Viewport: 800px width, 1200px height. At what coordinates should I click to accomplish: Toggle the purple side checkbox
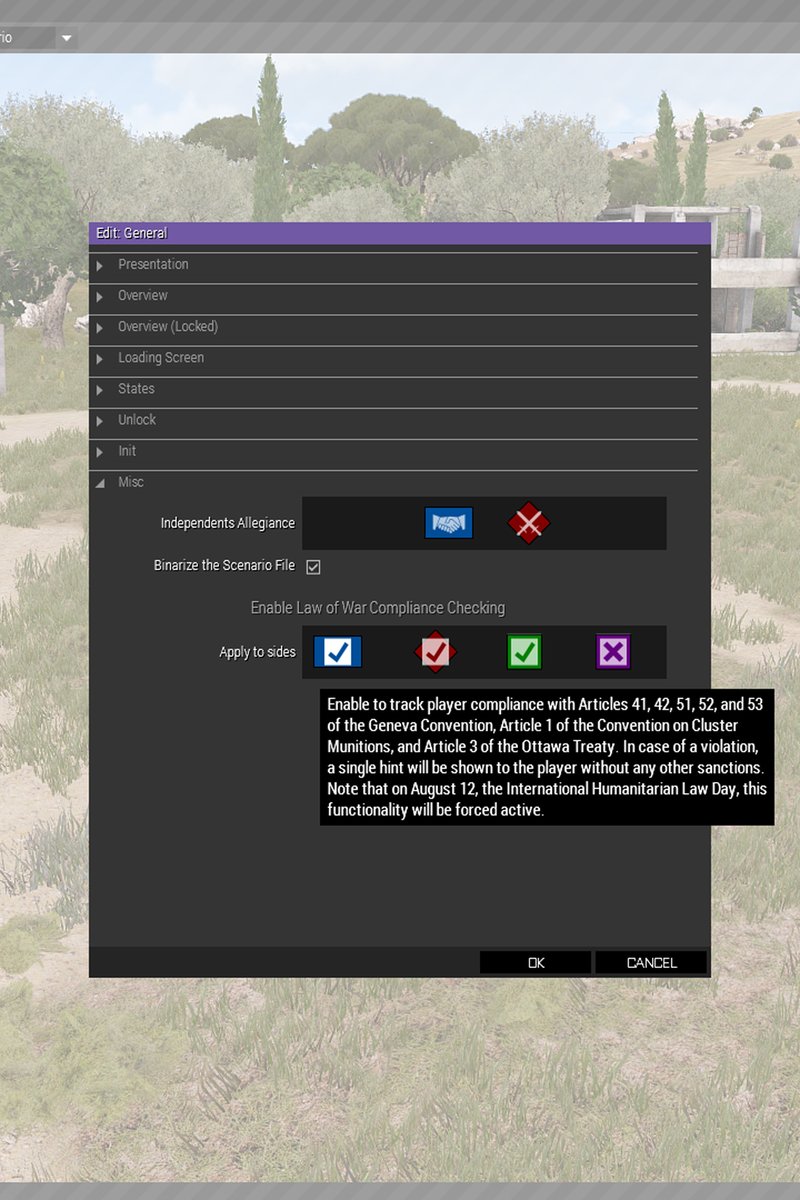point(613,652)
